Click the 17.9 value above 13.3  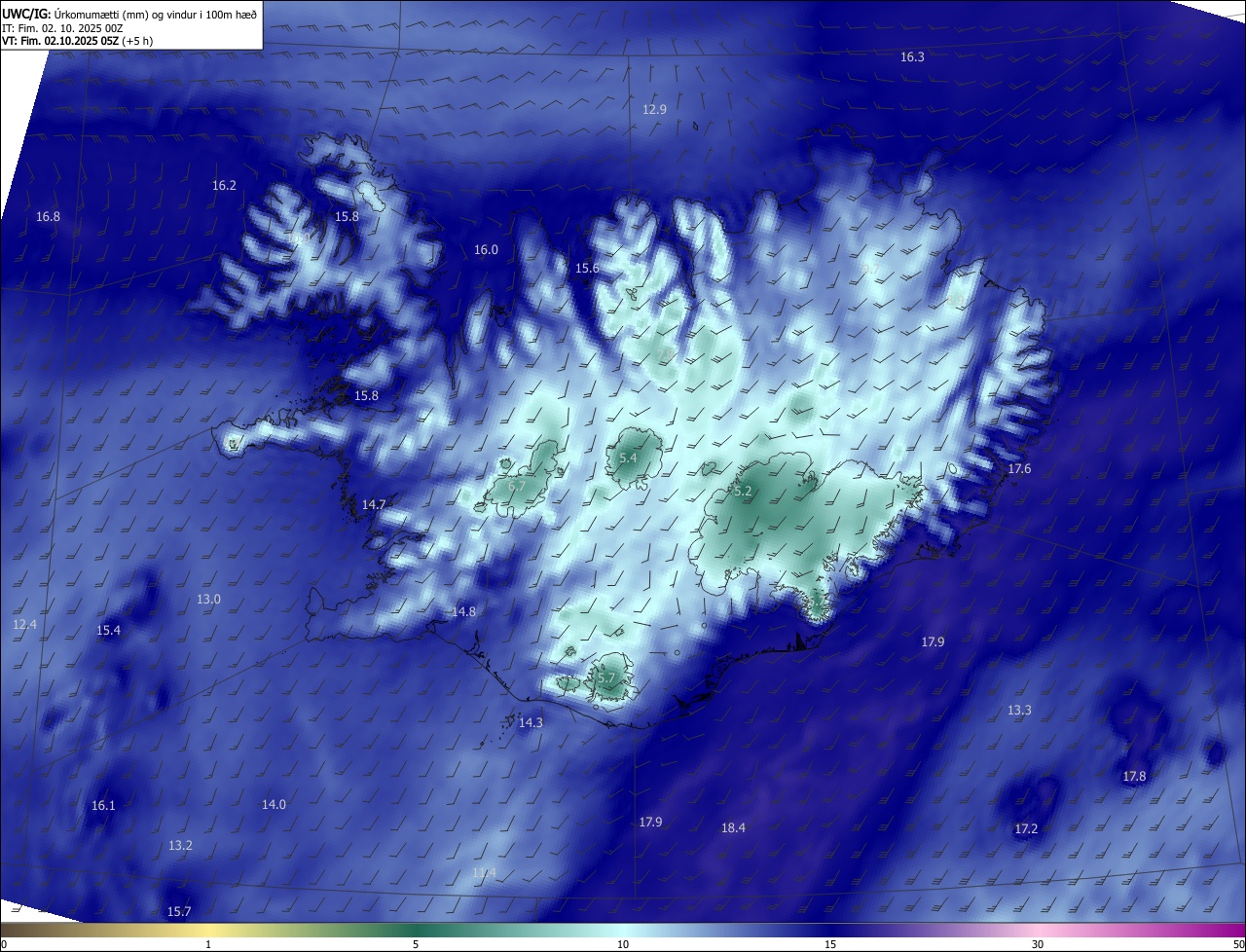[933, 642]
